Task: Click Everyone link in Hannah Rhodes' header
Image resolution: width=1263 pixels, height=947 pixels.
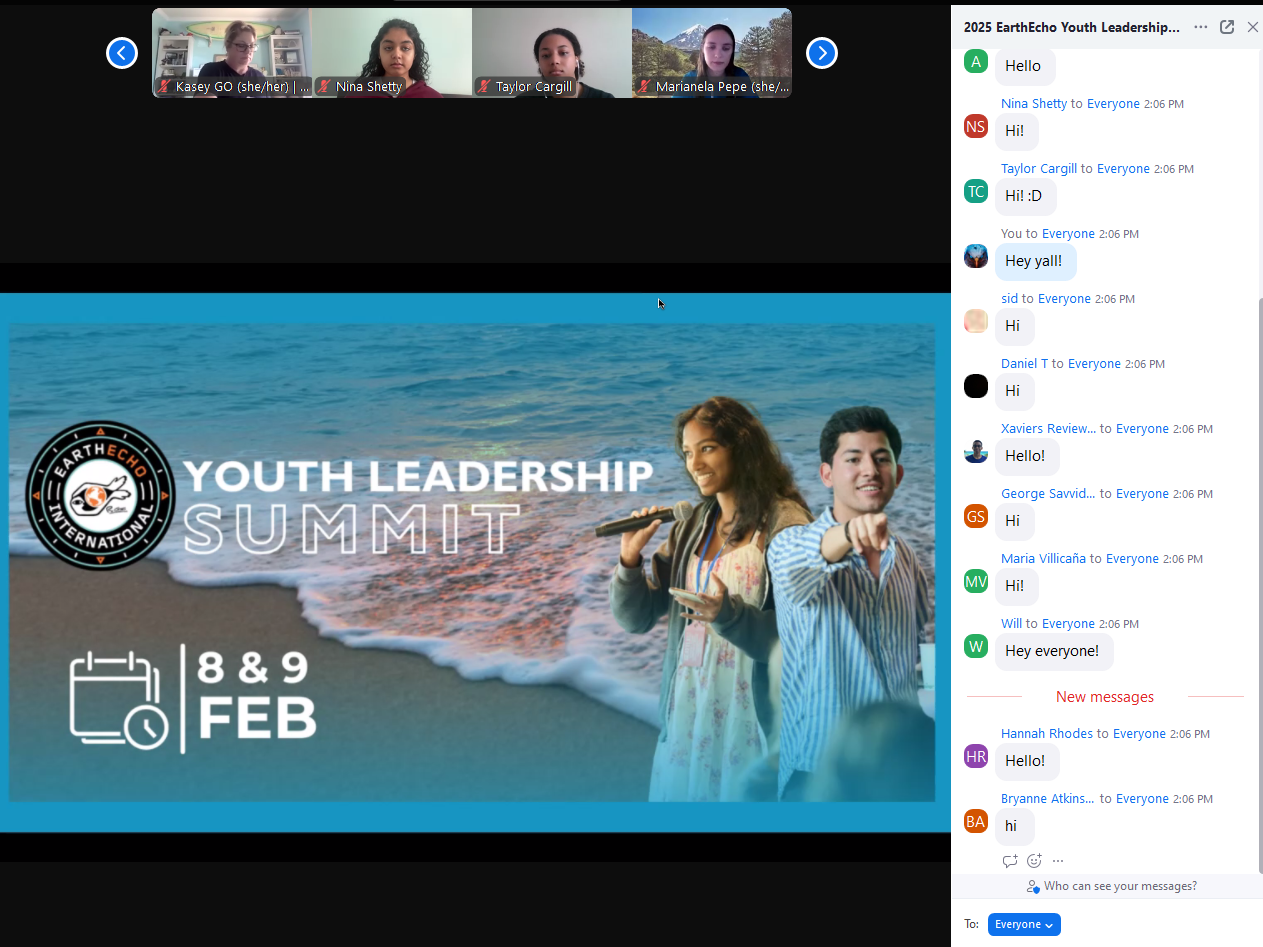Action: [1139, 734]
